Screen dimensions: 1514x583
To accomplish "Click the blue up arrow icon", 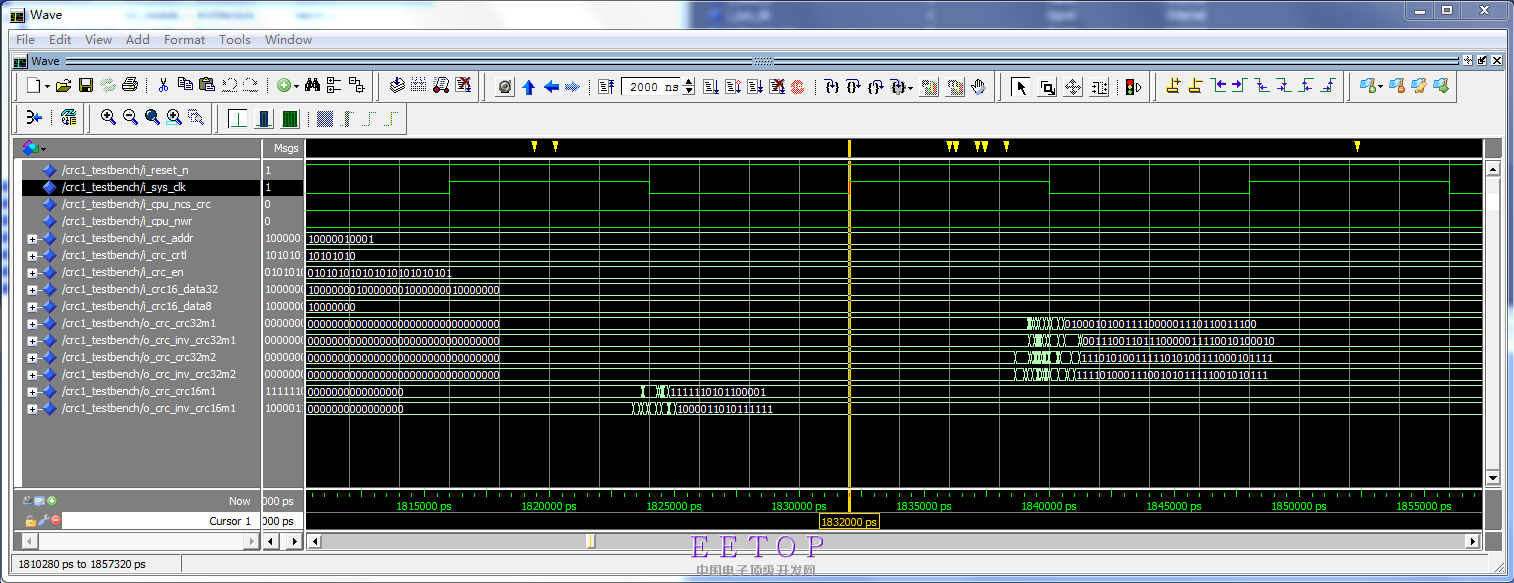I will pyautogui.click(x=529, y=87).
